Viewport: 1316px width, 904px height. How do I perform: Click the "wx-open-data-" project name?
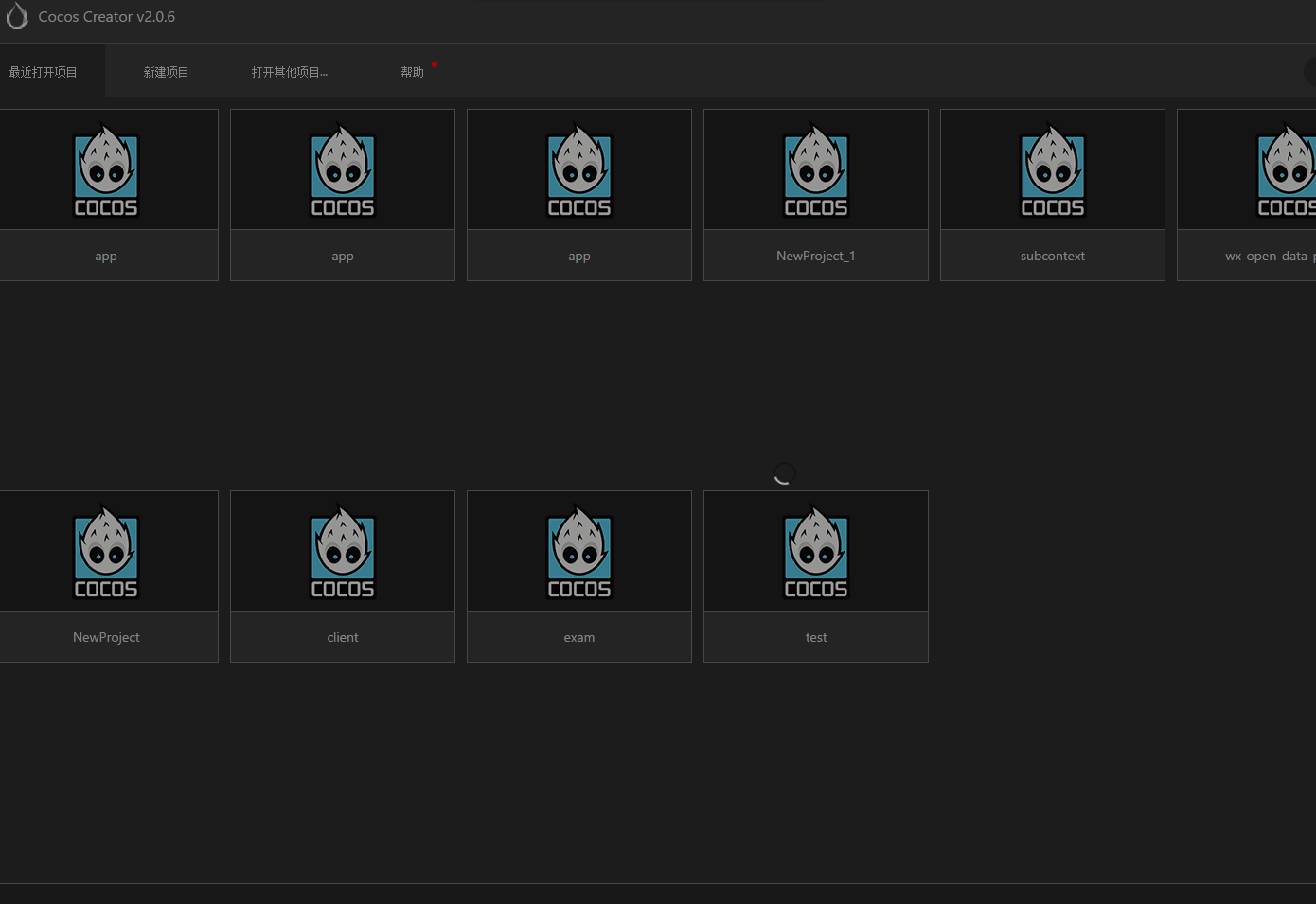[x=1271, y=256]
